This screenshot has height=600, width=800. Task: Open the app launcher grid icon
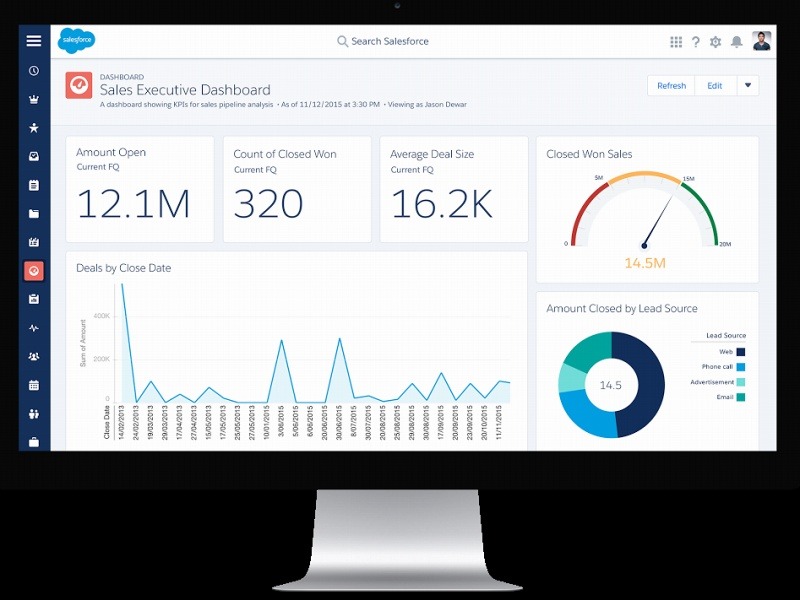pos(676,42)
